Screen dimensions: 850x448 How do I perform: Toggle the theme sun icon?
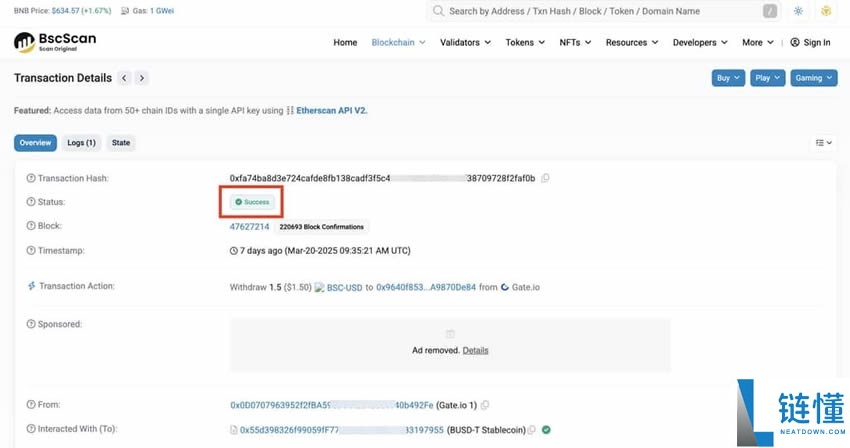point(798,11)
